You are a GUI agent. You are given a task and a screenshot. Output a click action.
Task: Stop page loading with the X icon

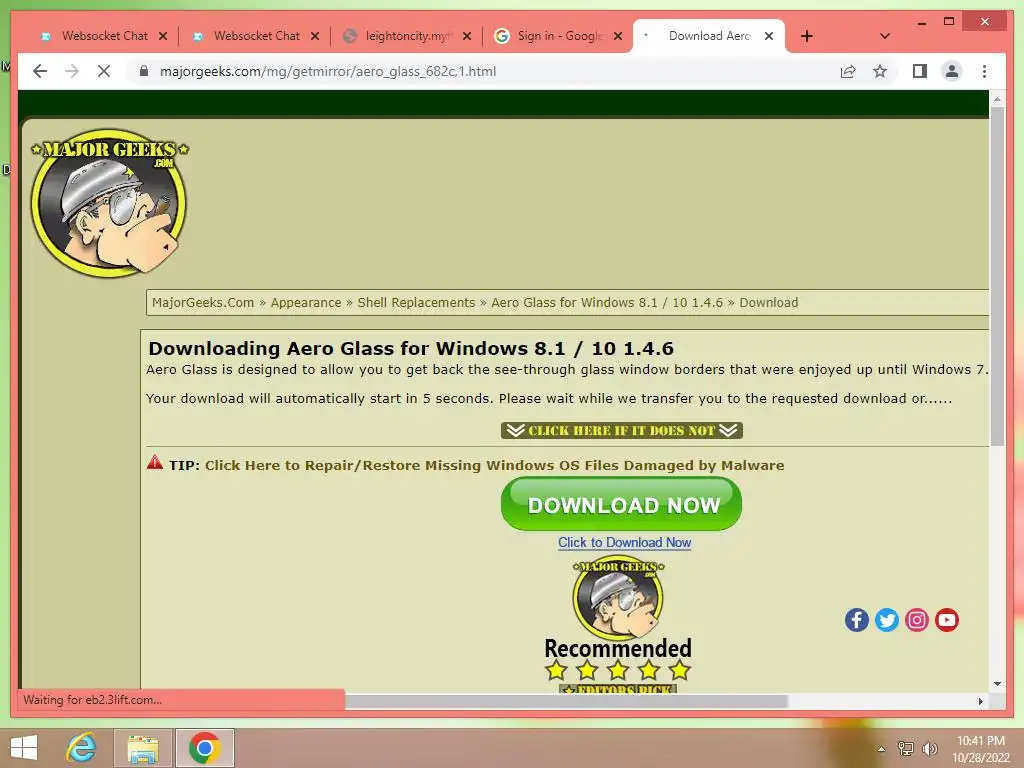[104, 71]
